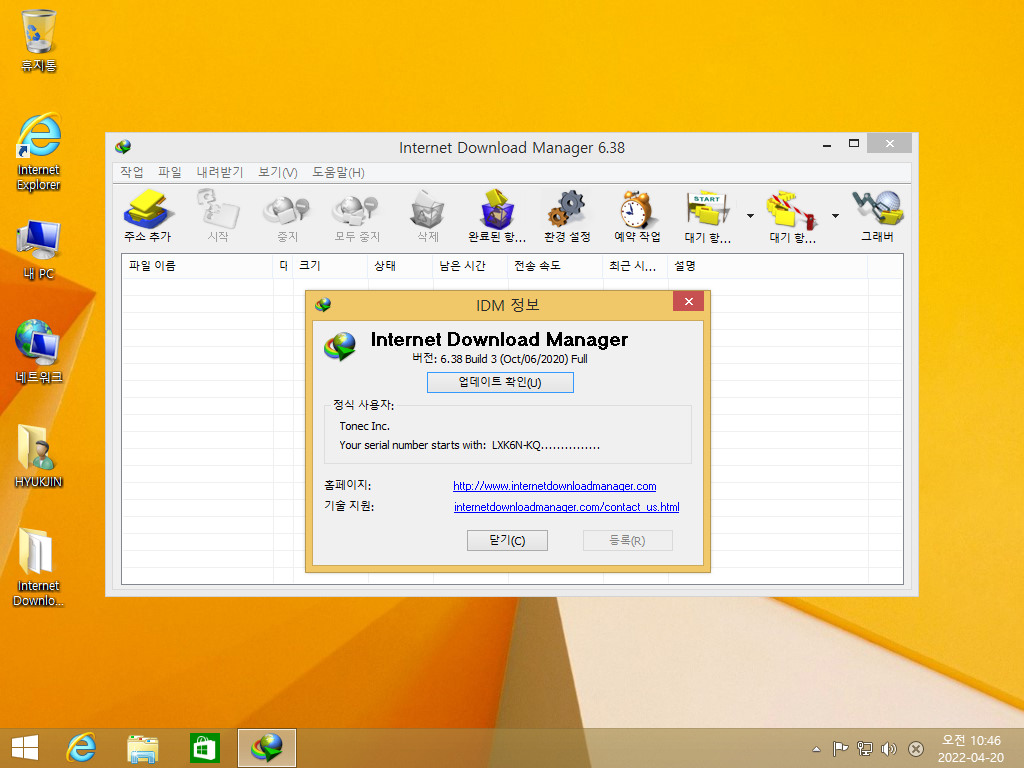Sort by the 남은 시간 column header

point(470,266)
